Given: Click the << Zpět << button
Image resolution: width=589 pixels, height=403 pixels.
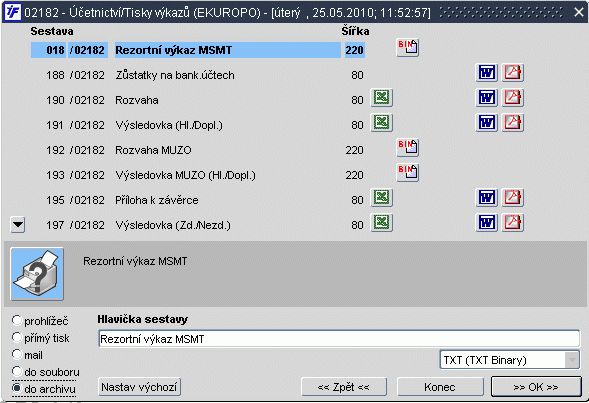Looking at the screenshot, I should click(x=344, y=387).
